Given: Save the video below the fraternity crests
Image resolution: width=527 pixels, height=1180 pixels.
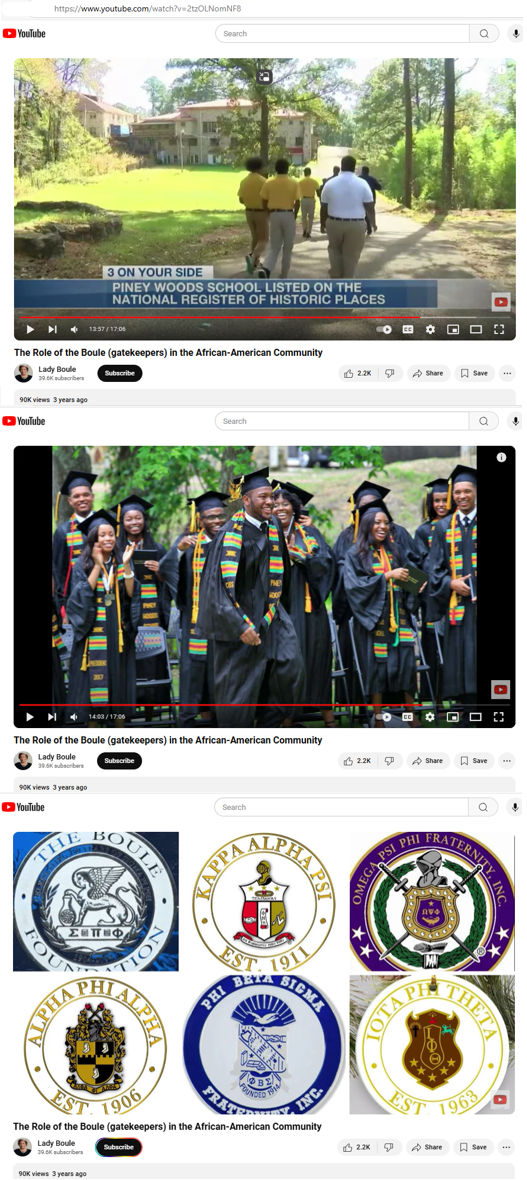Looking at the screenshot, I should (x=474, y=1148).
